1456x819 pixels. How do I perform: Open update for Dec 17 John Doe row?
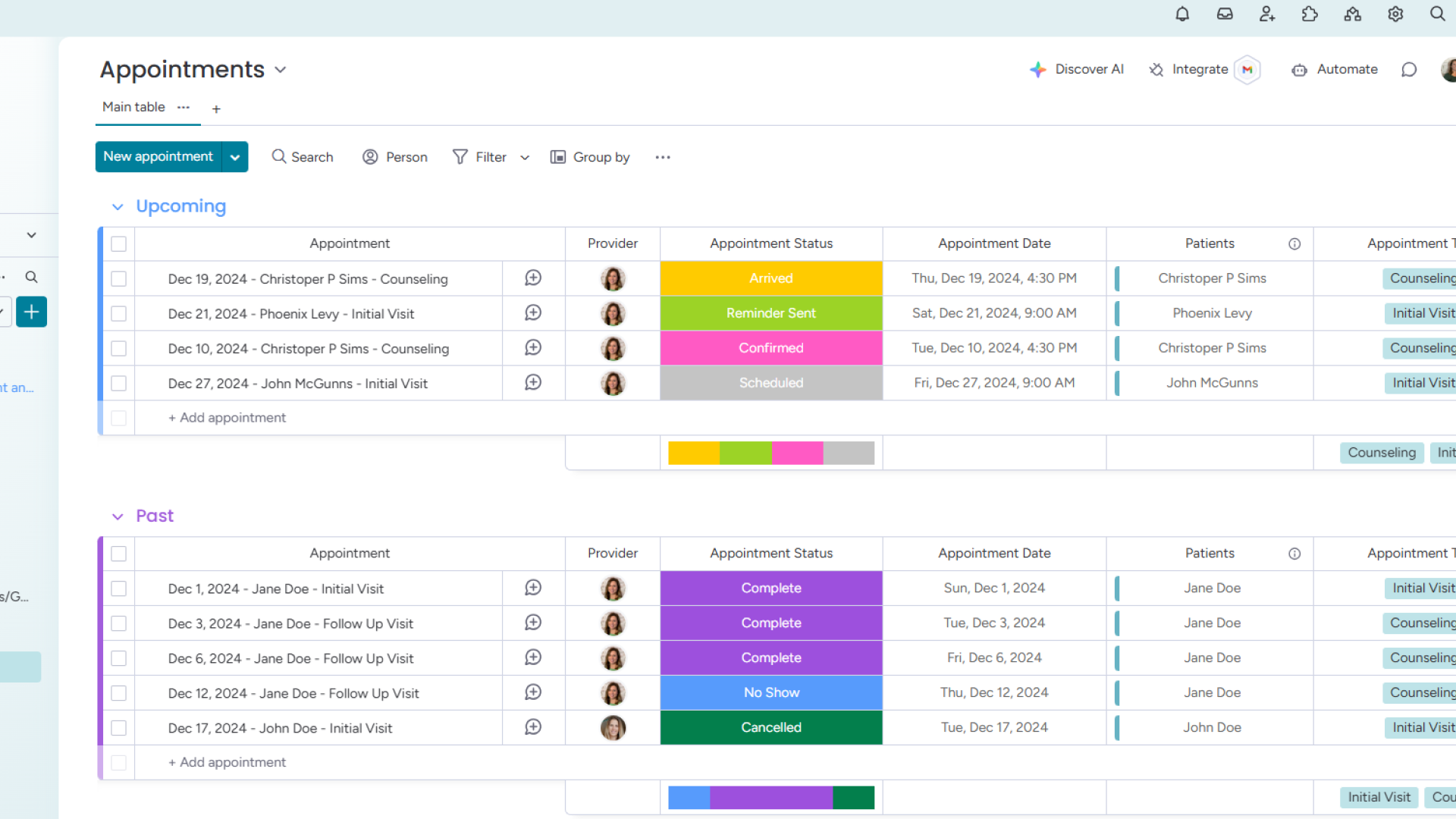click(x=533, y=727)
